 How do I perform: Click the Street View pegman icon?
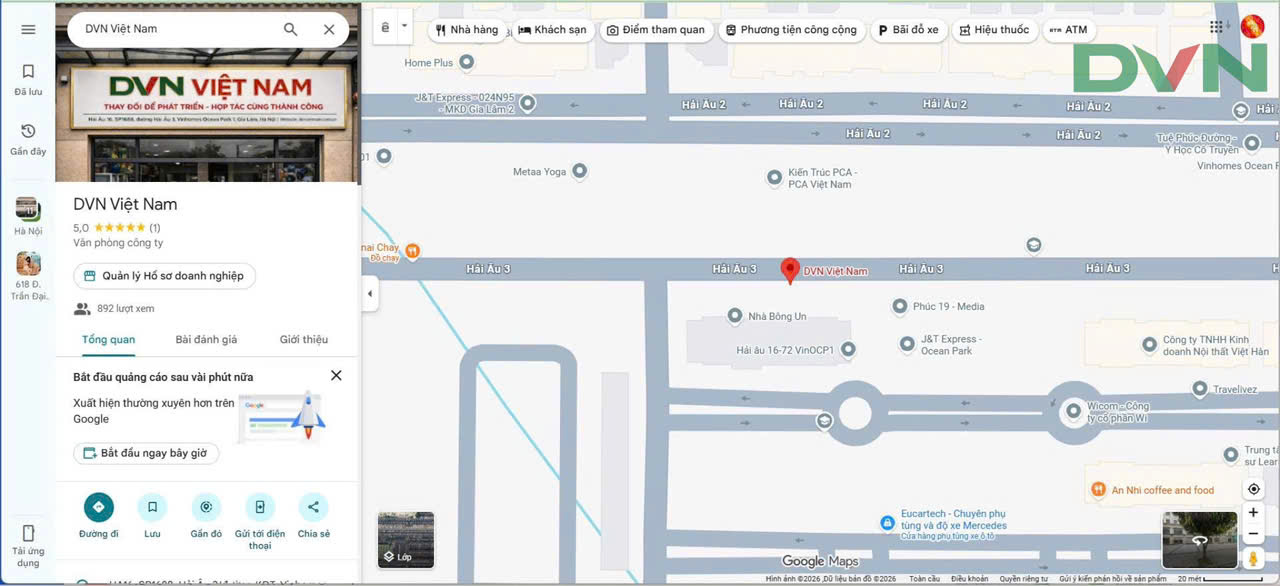click(x=1253, y=558)
